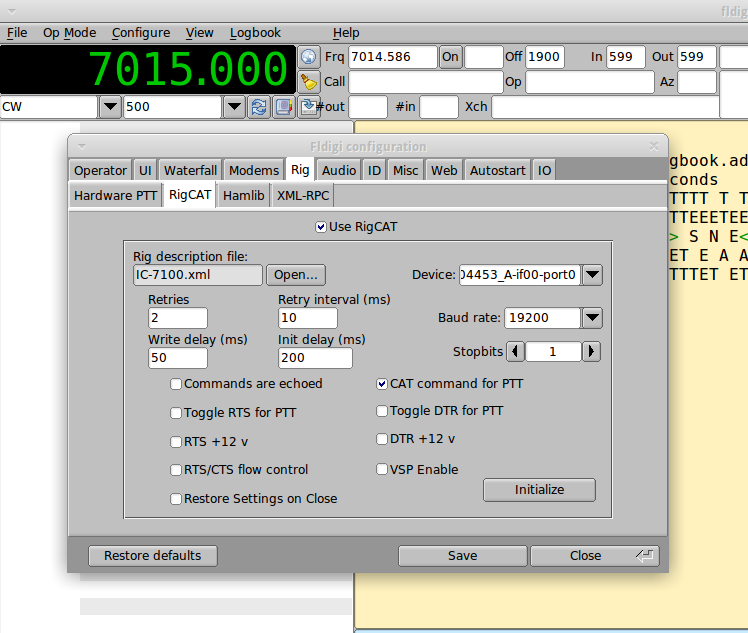Click the Close button
Image resolution: width=748 pixels, height=633 pixels.
pos(594,556)
